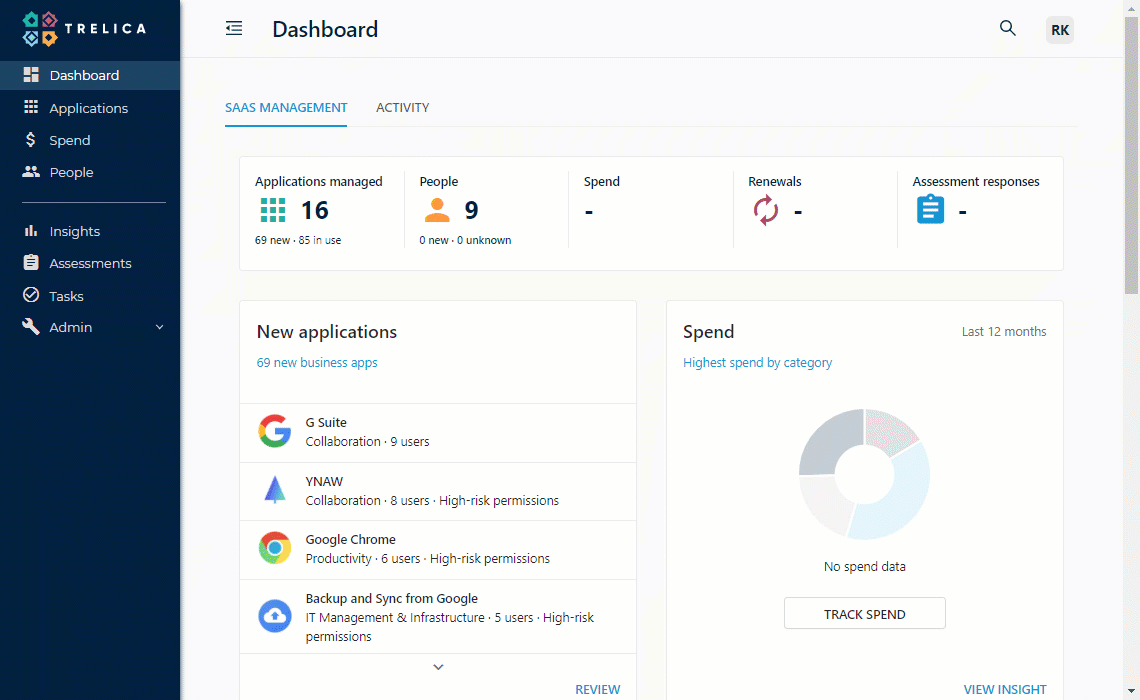This screenshot has height=700, width=1140.
Task: Click the Spend summary card label
Action: tap(601, 181)
